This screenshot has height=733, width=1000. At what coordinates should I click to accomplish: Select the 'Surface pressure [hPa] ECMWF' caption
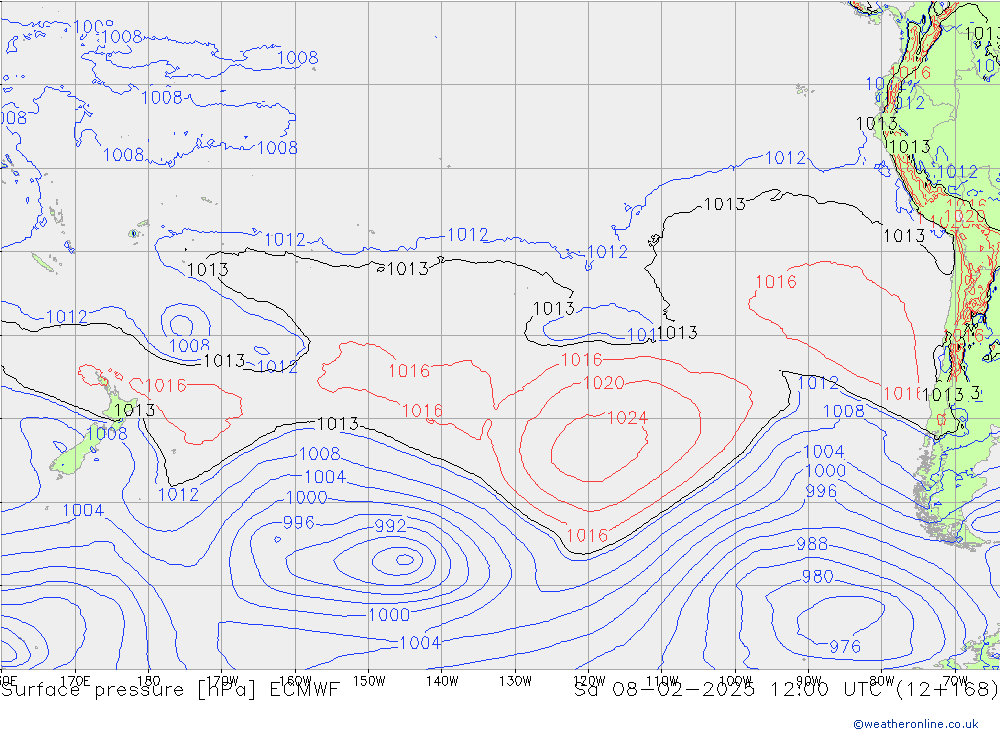point(170,690)
